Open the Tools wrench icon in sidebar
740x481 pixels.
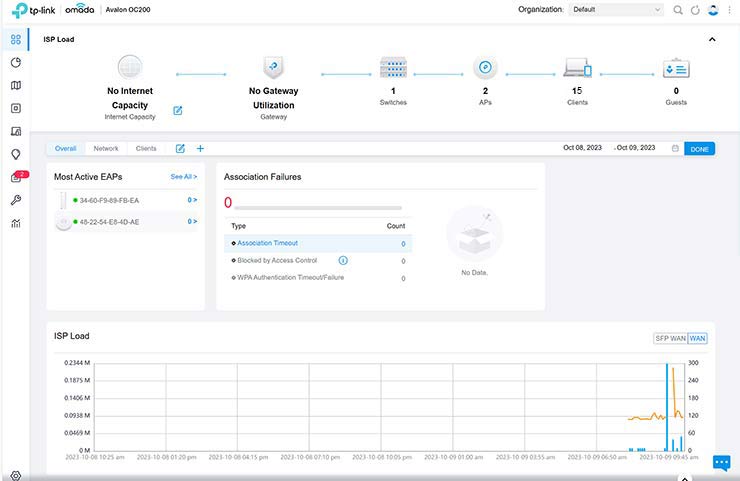[x=15, y=200]
